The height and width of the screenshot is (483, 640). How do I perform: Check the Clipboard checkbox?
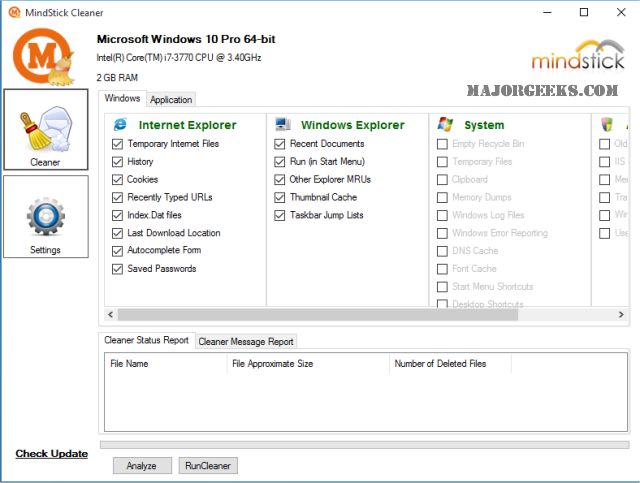(442, 180)
